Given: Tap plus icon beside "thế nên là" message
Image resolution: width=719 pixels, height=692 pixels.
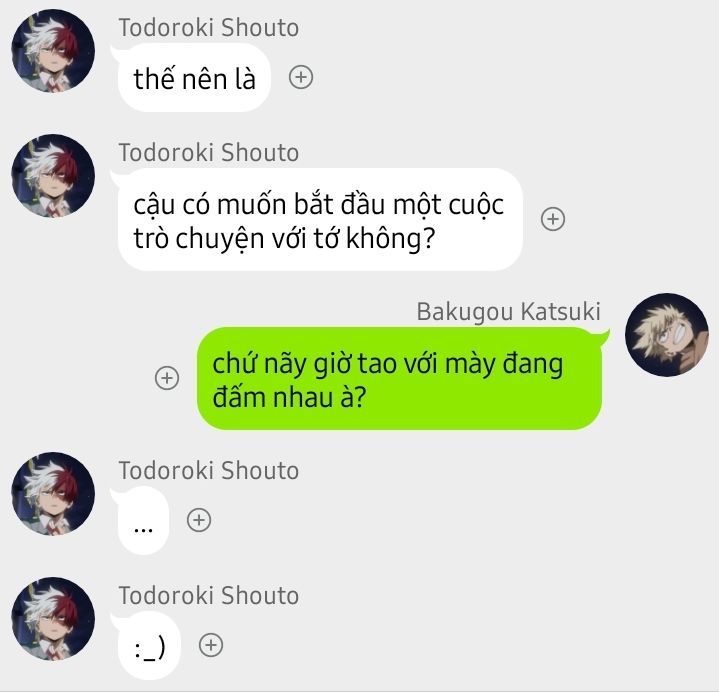Looking at the screenshot, I should (301, 77).
